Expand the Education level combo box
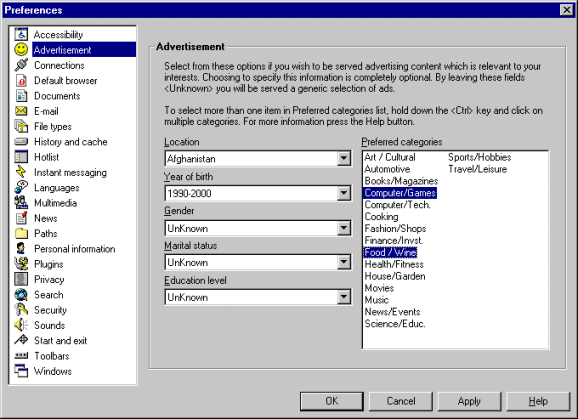The image size is (578, 419). click(344, 297)
